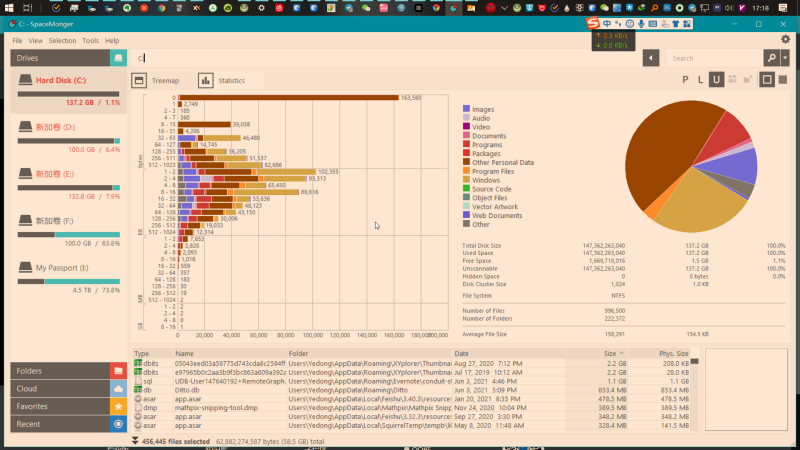
Task: Click the Drives panel header icon
Action: (x=118, y=58)
